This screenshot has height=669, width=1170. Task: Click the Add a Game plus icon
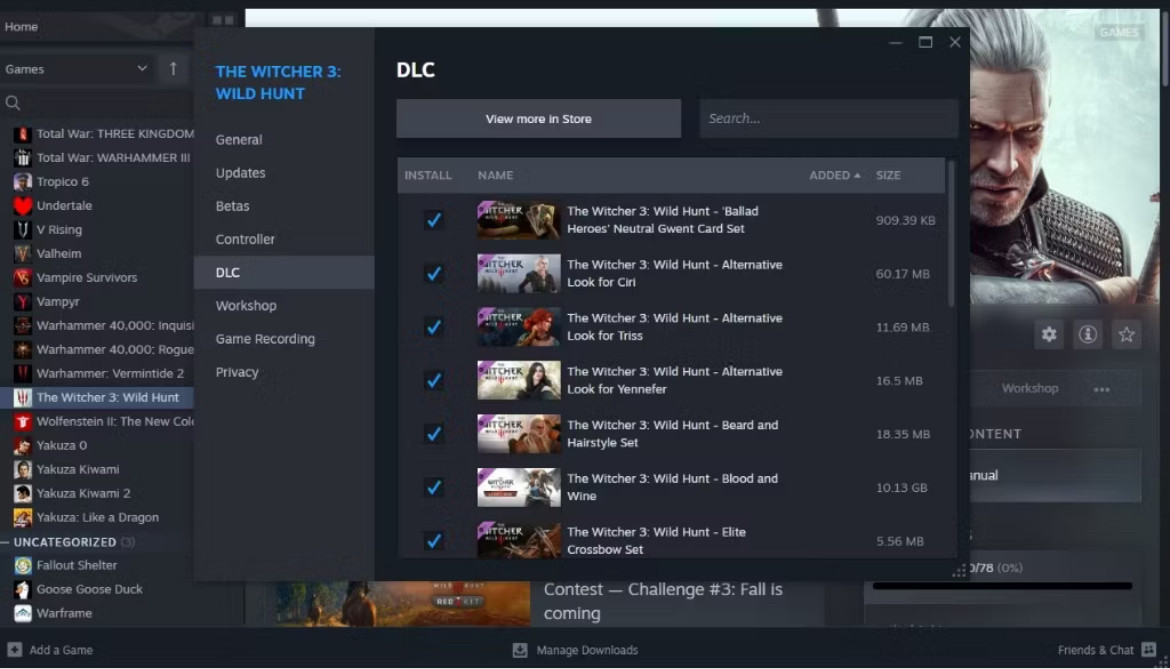click(14, 650)
